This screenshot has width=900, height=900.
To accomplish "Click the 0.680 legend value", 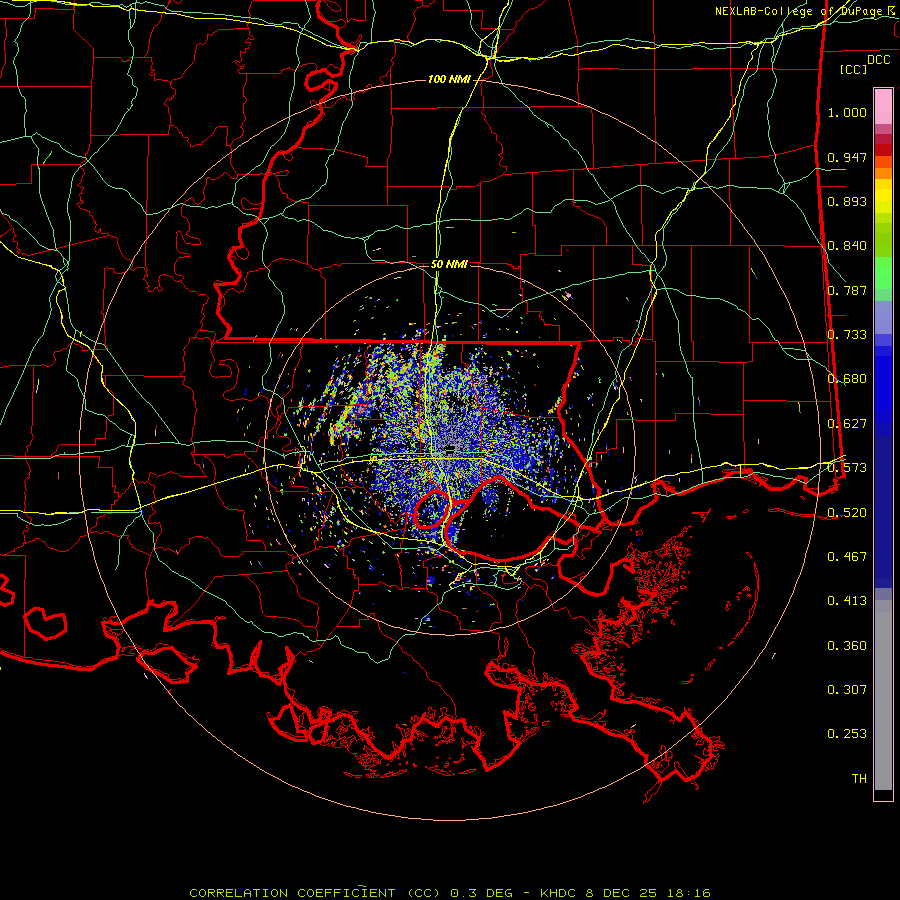I will click(x=847, y=379).
